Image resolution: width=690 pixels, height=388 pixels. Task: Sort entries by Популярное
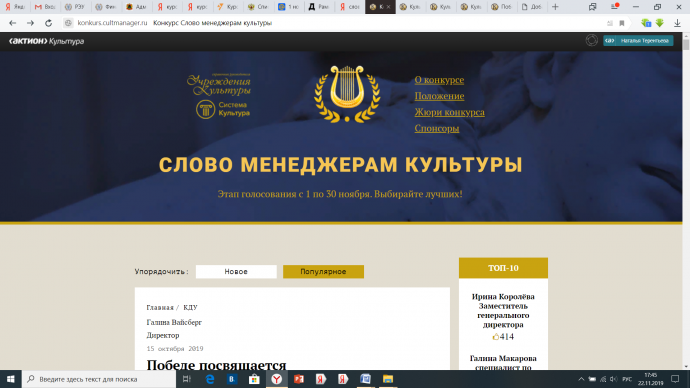click(x=323, y=271)
